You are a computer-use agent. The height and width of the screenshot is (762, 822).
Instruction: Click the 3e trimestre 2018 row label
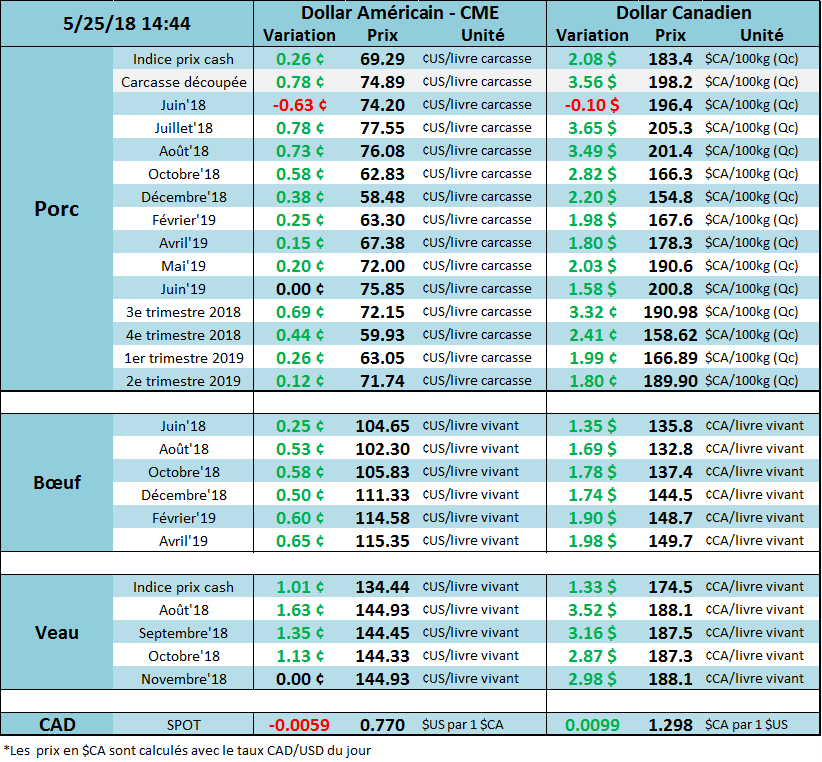184,312
